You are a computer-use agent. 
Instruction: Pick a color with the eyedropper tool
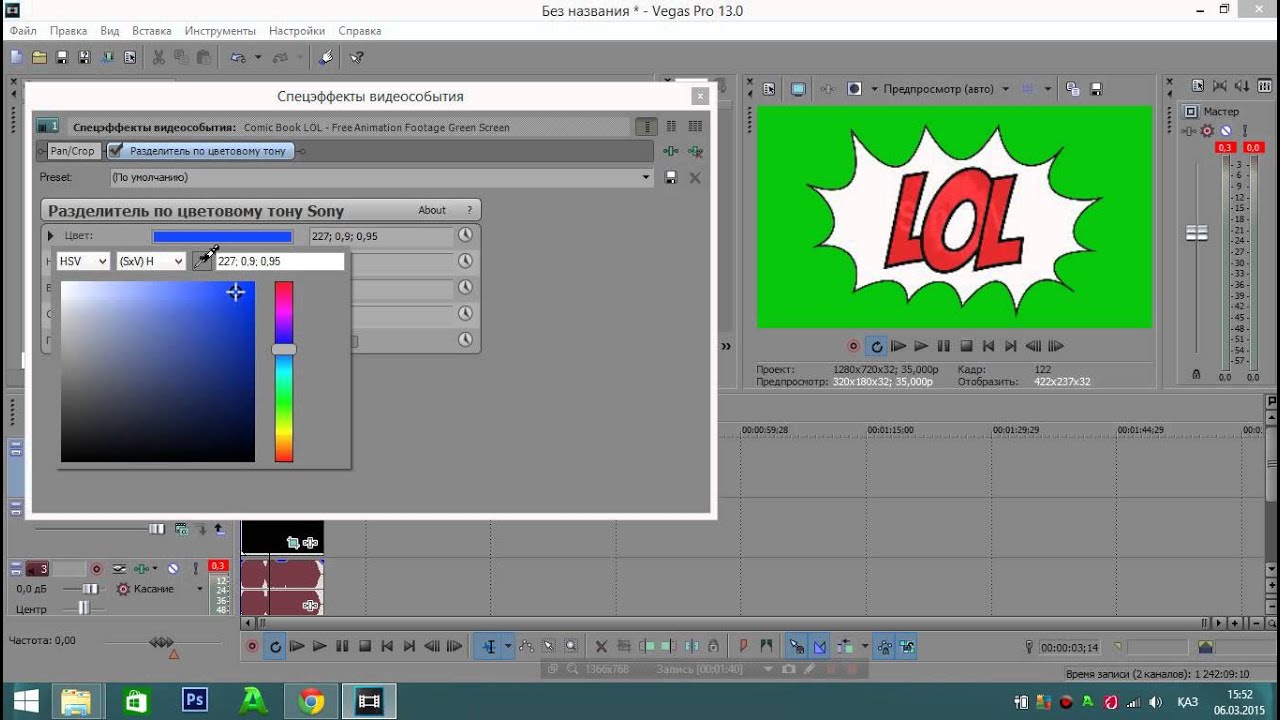(204, 260)
